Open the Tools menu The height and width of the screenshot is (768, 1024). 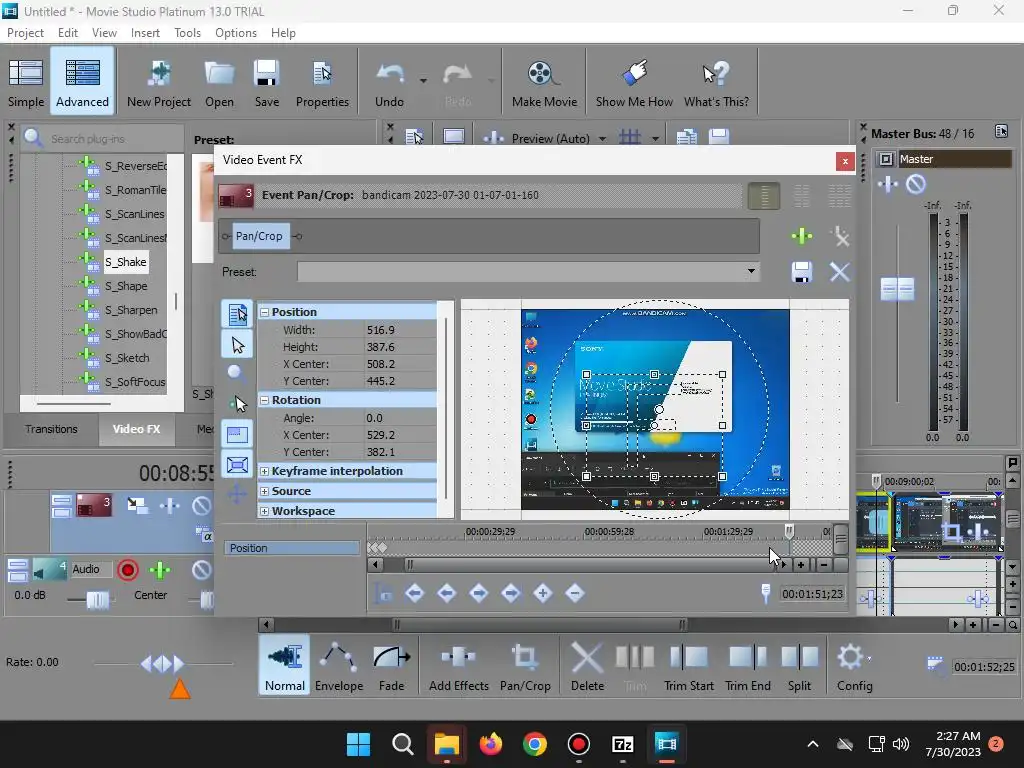click(187, 33)
